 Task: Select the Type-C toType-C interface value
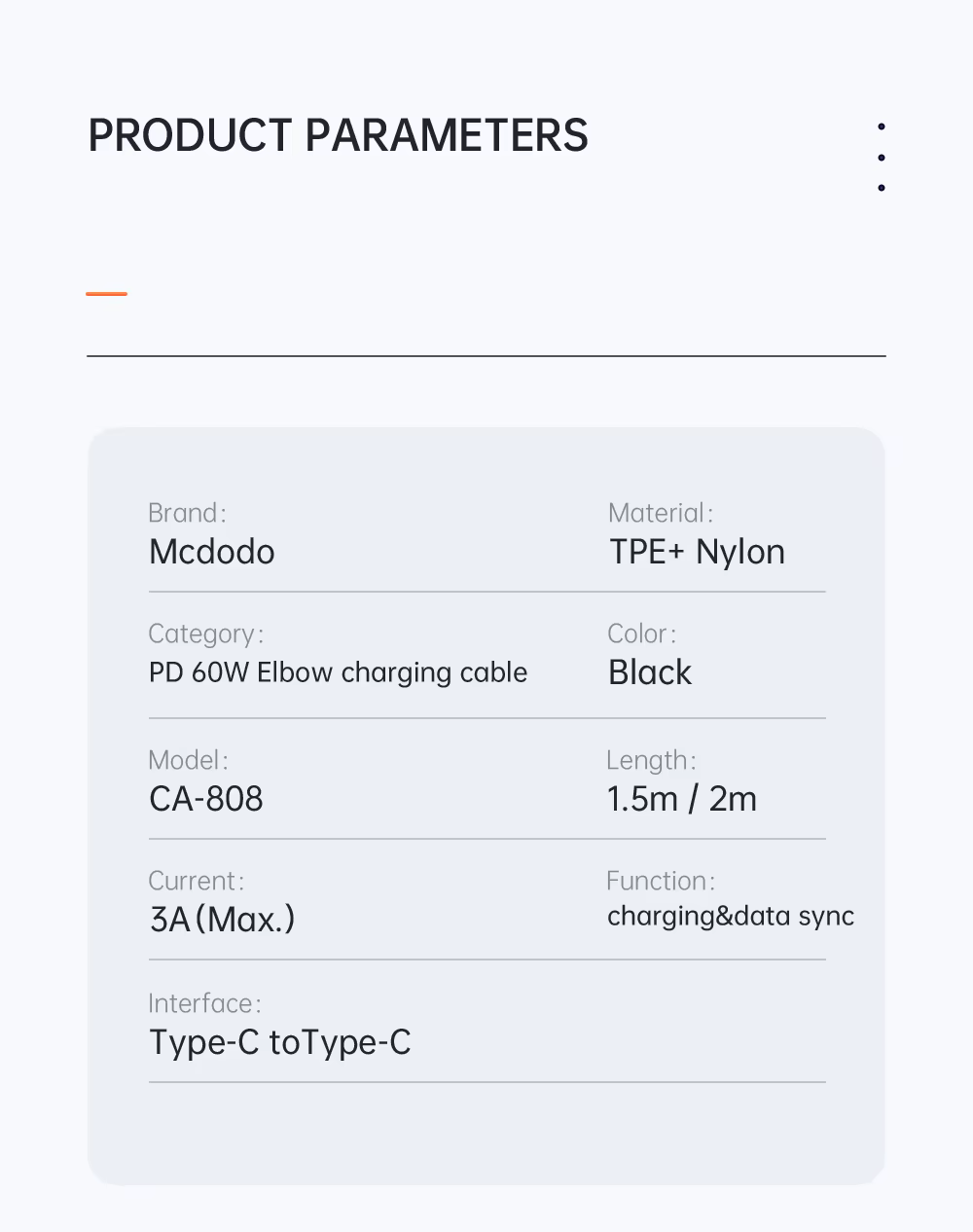(x=280, y=1042)
